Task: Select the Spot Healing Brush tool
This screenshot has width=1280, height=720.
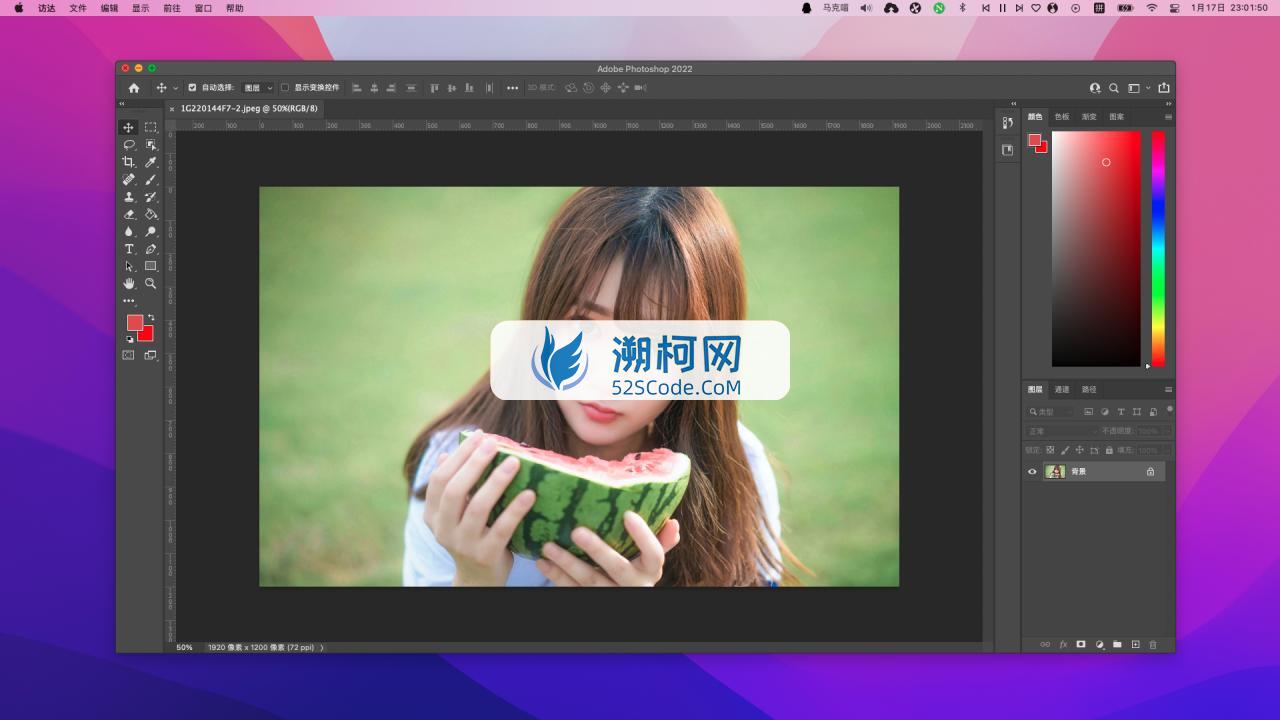Action: (x=128, y=180)
